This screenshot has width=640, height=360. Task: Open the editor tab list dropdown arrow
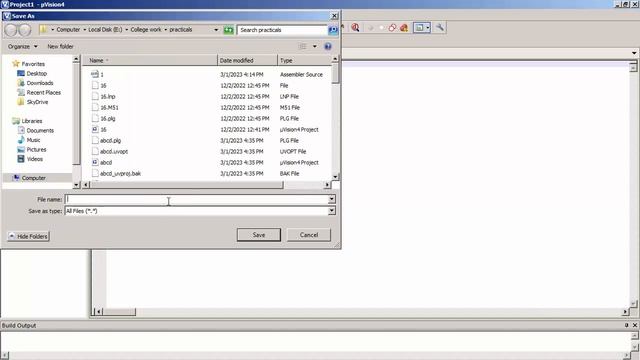click(x=633, y=53)
